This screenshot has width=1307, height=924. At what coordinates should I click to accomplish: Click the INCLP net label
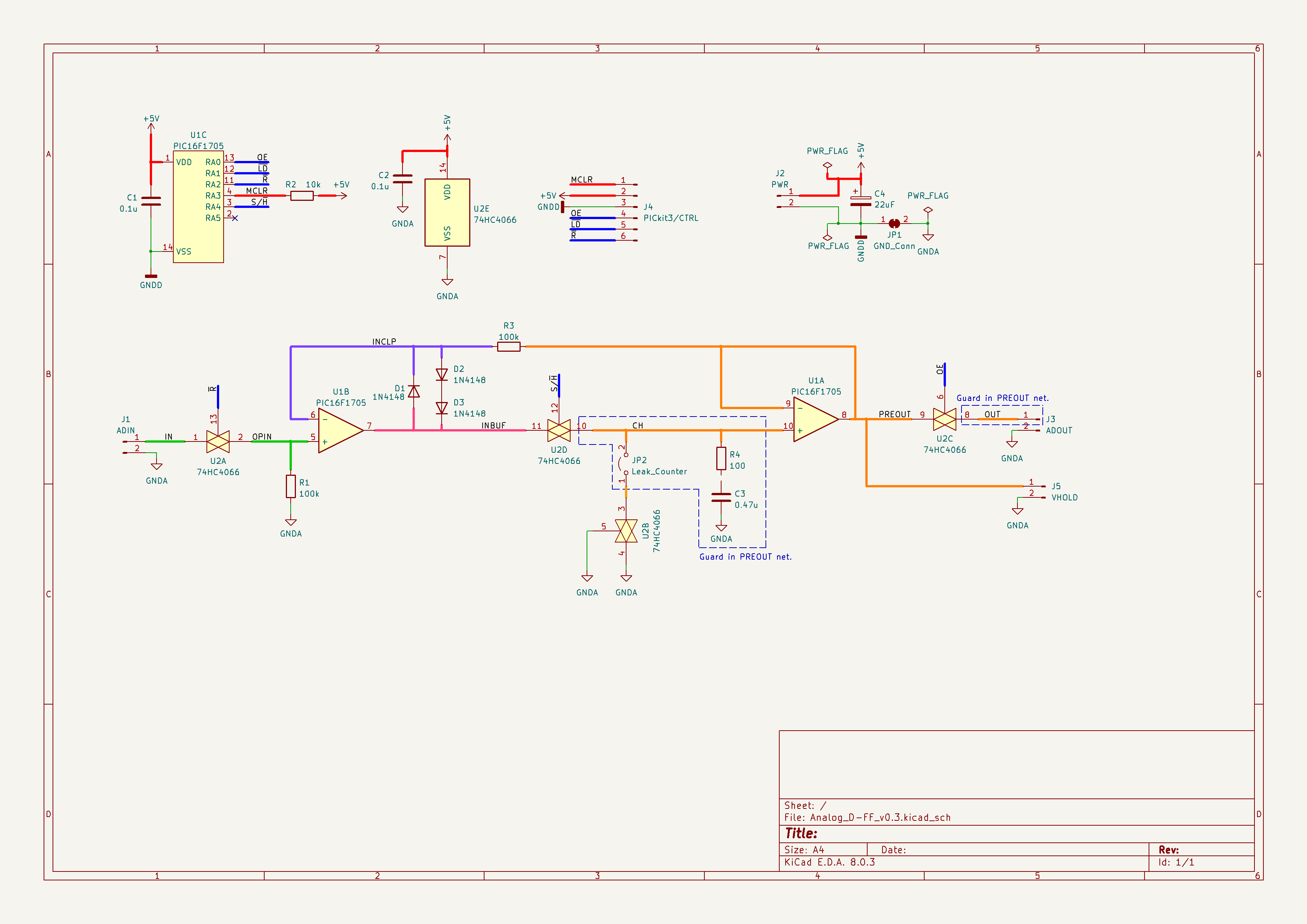tap(383, 341)
